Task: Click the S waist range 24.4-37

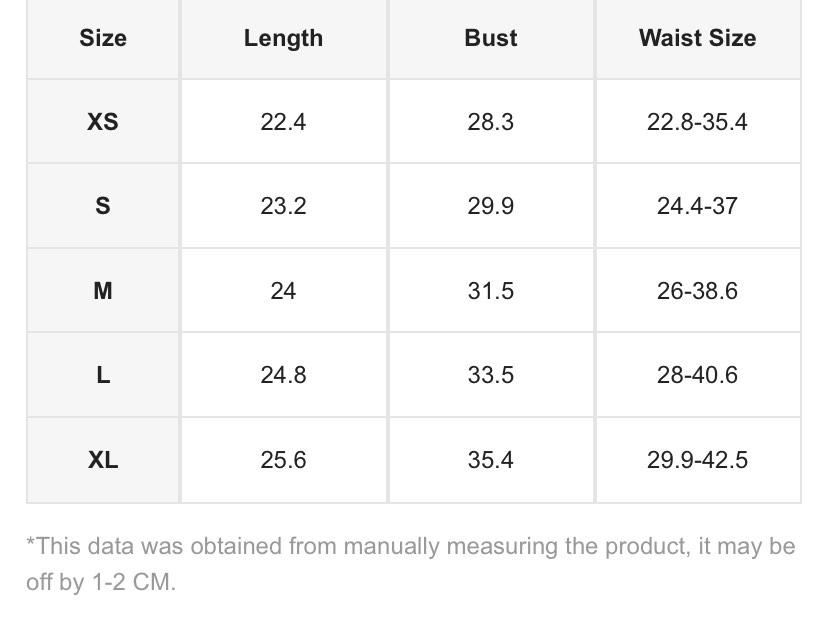Action: coord(697,206)
